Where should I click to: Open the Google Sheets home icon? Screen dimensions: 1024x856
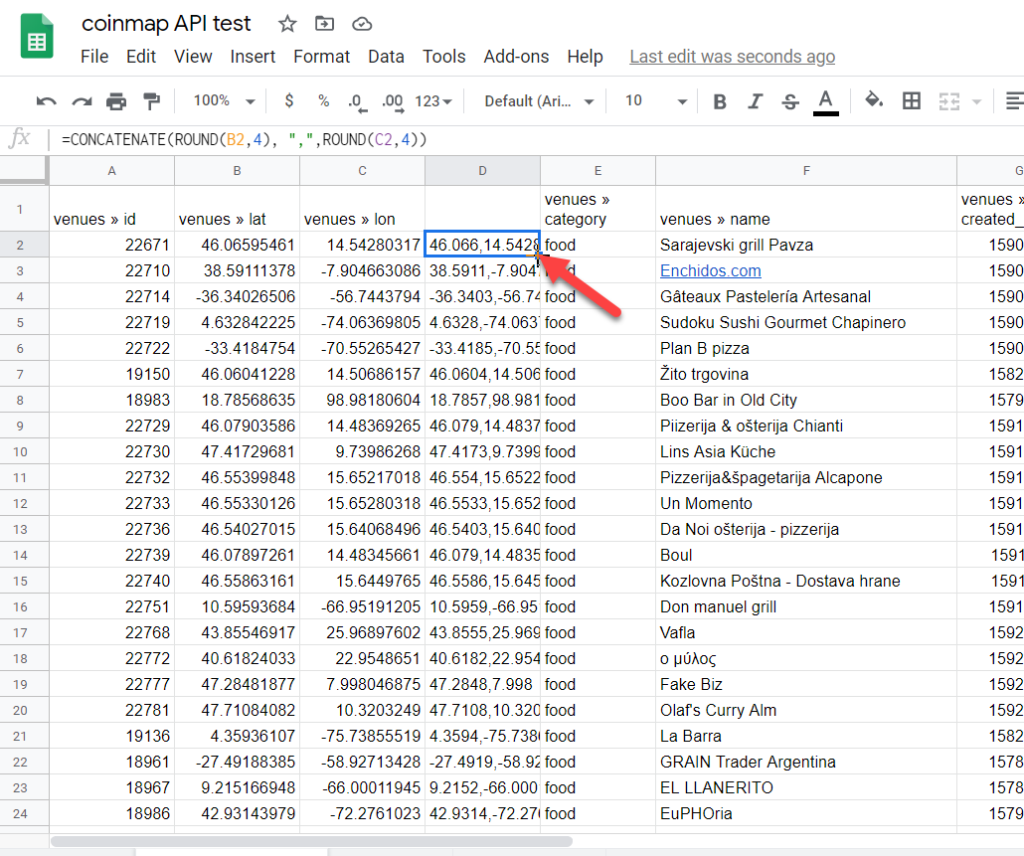37,37
